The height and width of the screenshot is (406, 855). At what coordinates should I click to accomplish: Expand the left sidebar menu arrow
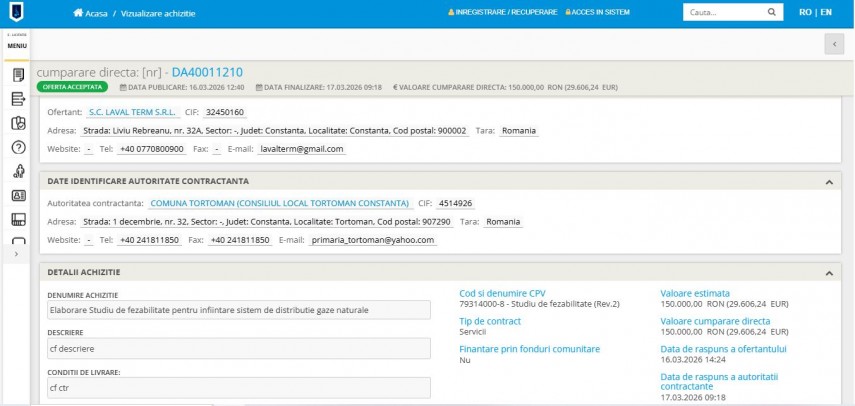(15, 255)
